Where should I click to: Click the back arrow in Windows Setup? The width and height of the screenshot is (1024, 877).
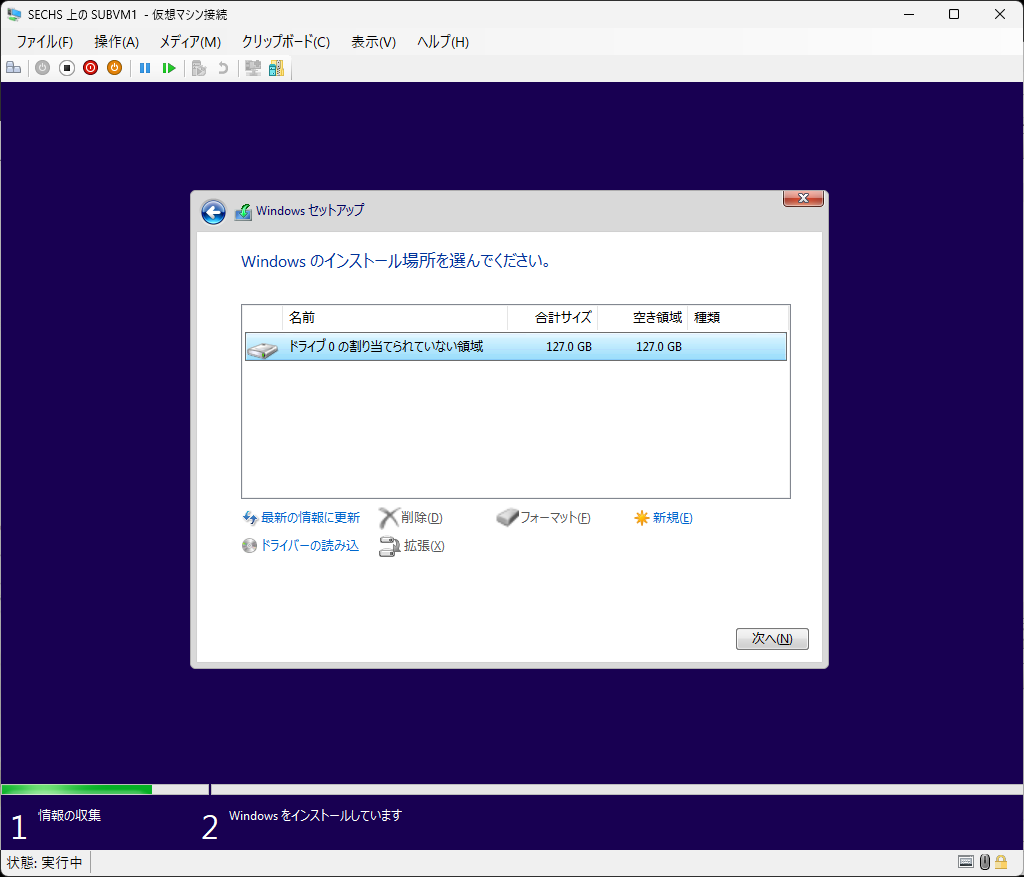(213, 212)
